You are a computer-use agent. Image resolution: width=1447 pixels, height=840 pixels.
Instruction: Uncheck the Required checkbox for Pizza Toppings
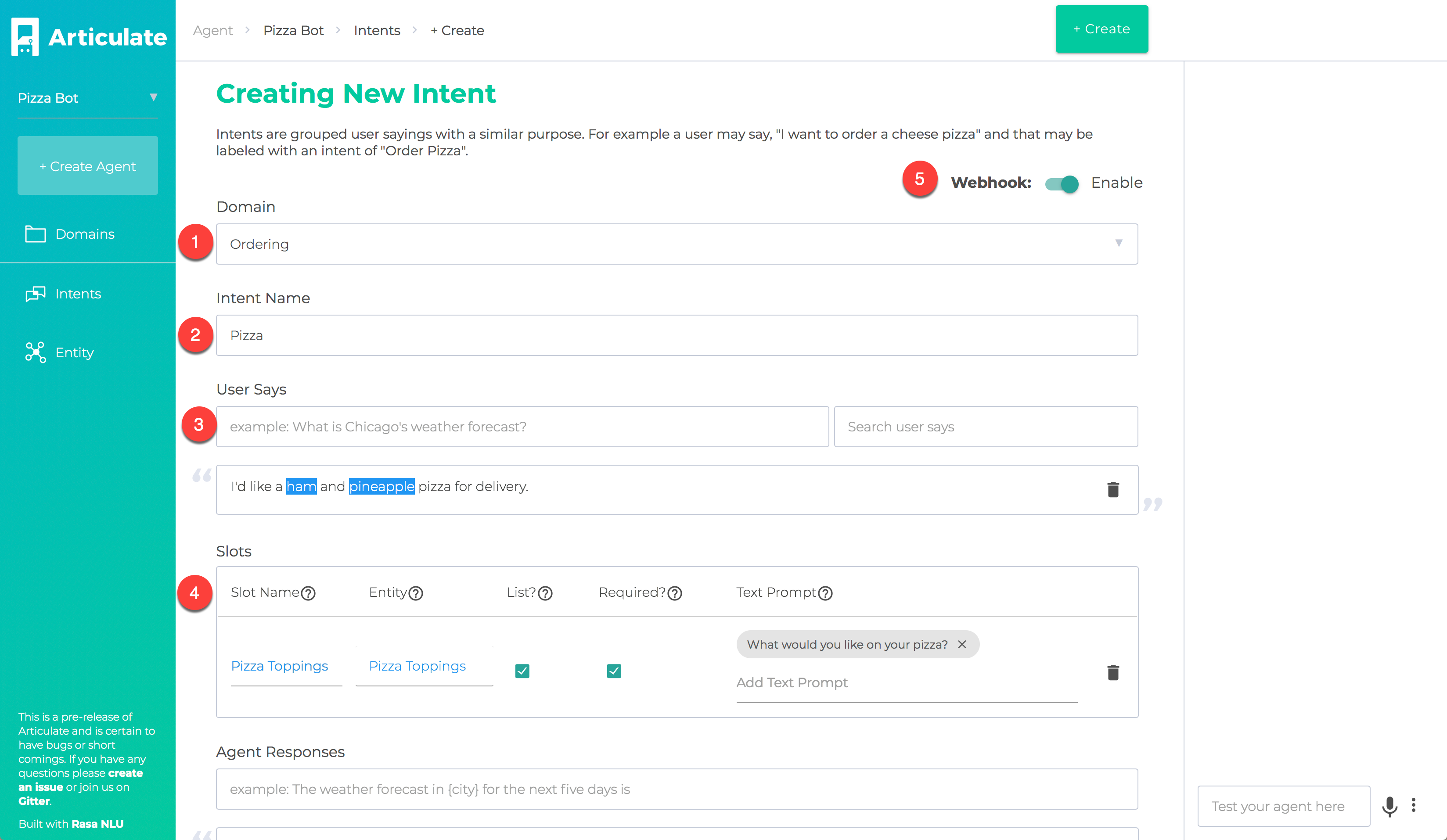[x=614, y=671]
